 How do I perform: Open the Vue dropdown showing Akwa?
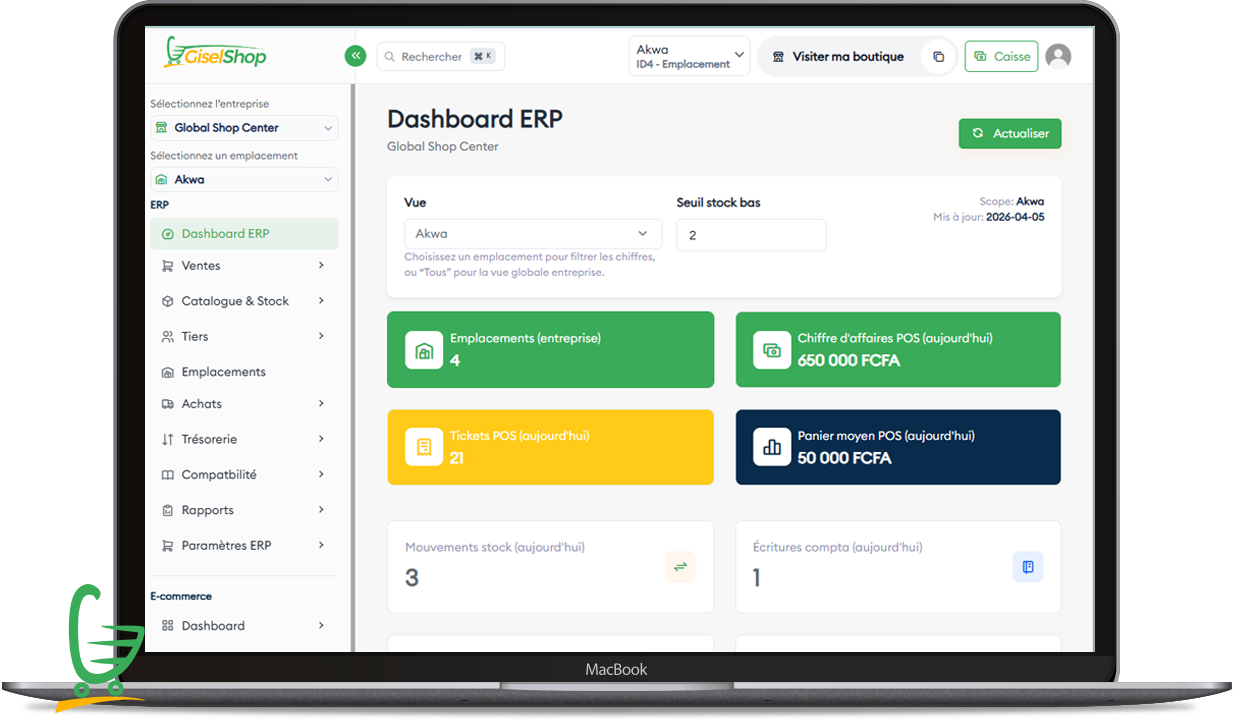[x=532, y=234]
